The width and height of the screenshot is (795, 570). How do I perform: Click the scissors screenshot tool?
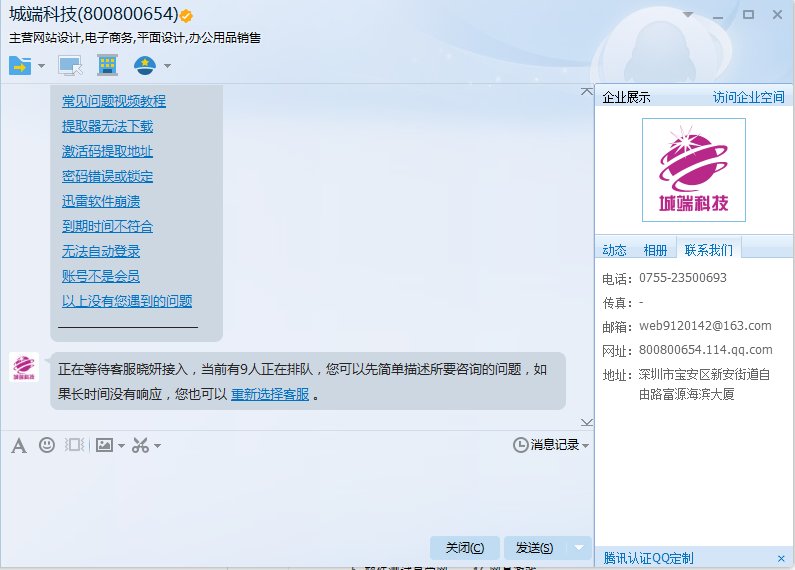click(140, 445)
